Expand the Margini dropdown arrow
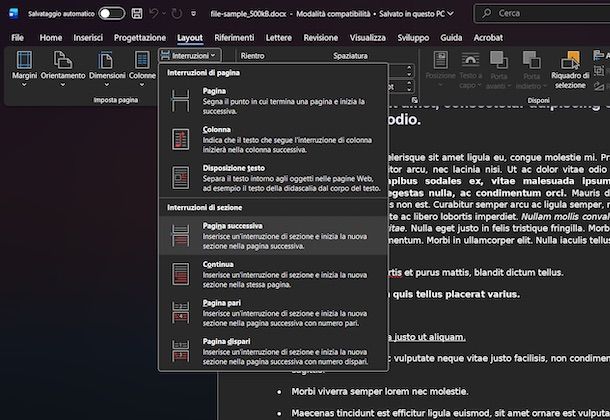 coord(24,85)
